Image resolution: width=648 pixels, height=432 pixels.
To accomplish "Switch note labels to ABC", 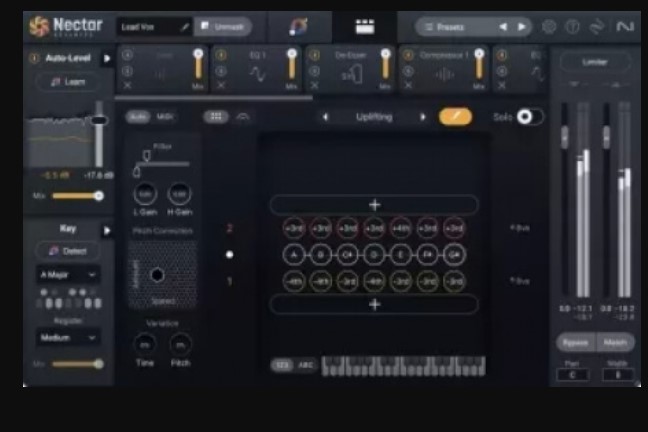I will coord(306,365).
